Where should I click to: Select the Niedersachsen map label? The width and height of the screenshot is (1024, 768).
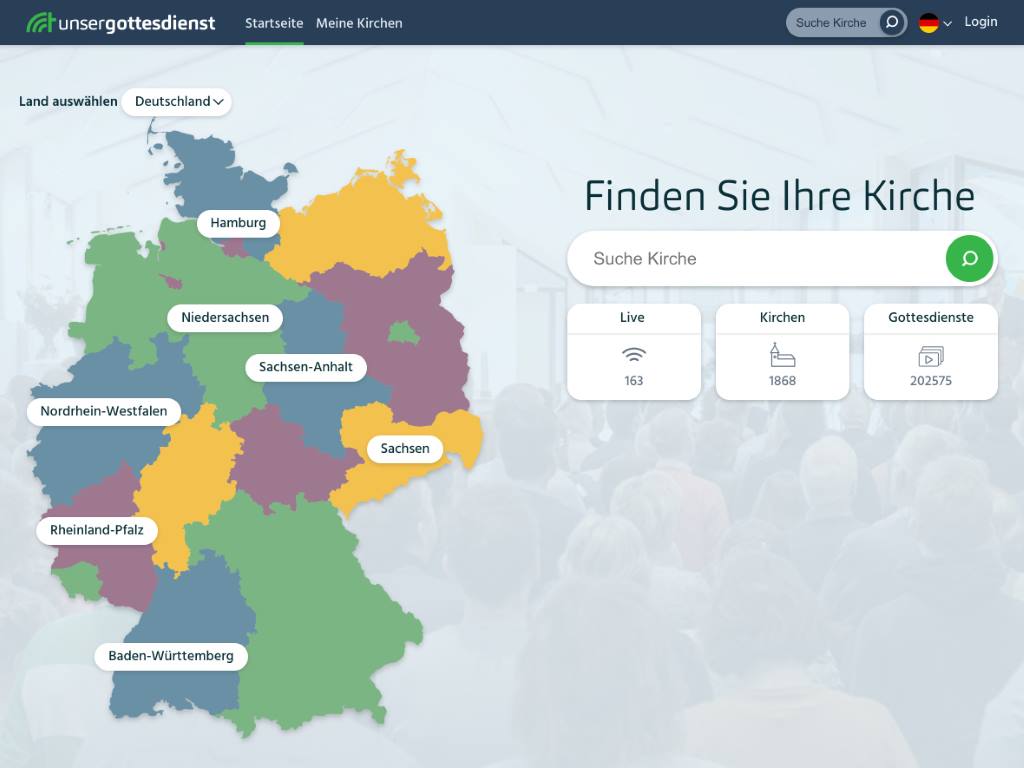pos(225,317)
